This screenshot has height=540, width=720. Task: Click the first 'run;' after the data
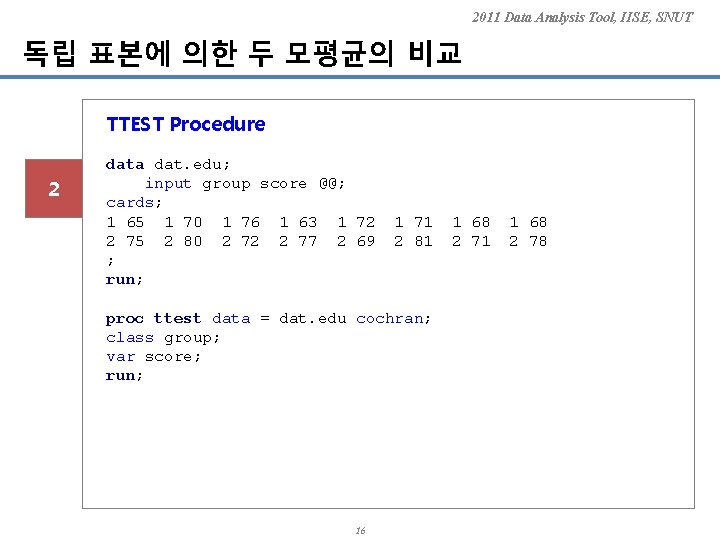click(124, 280)
